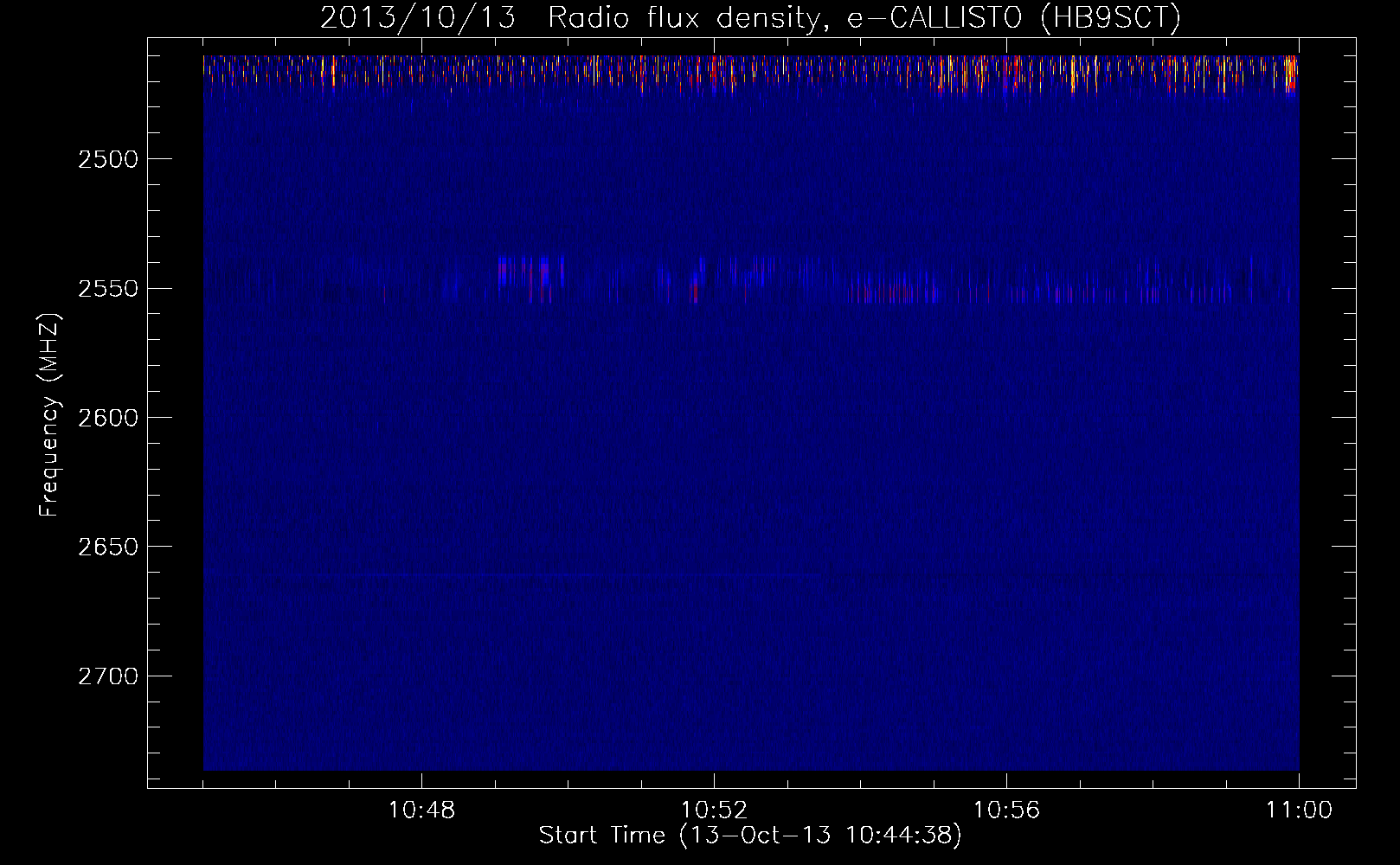The width and height of the screenshot is (1400, 865).
Task: Select the 2600 frequency axis label
Action: (x=107, y=418)
